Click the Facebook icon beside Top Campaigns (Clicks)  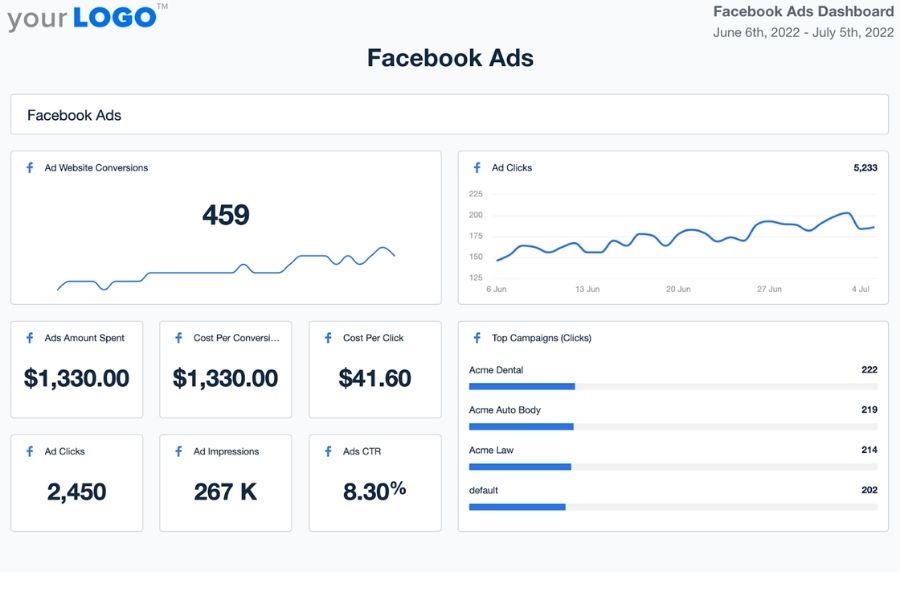[477, 338]
